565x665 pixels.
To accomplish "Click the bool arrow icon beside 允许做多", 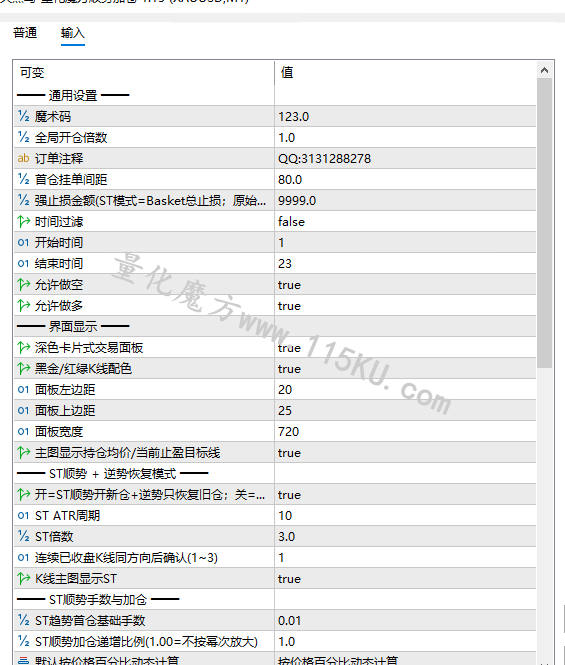I will [x=23, y=305].
